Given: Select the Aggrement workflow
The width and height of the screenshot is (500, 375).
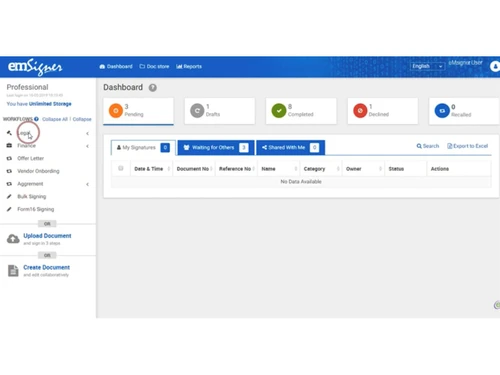Looking at the screenshot, I should (30, 184).
